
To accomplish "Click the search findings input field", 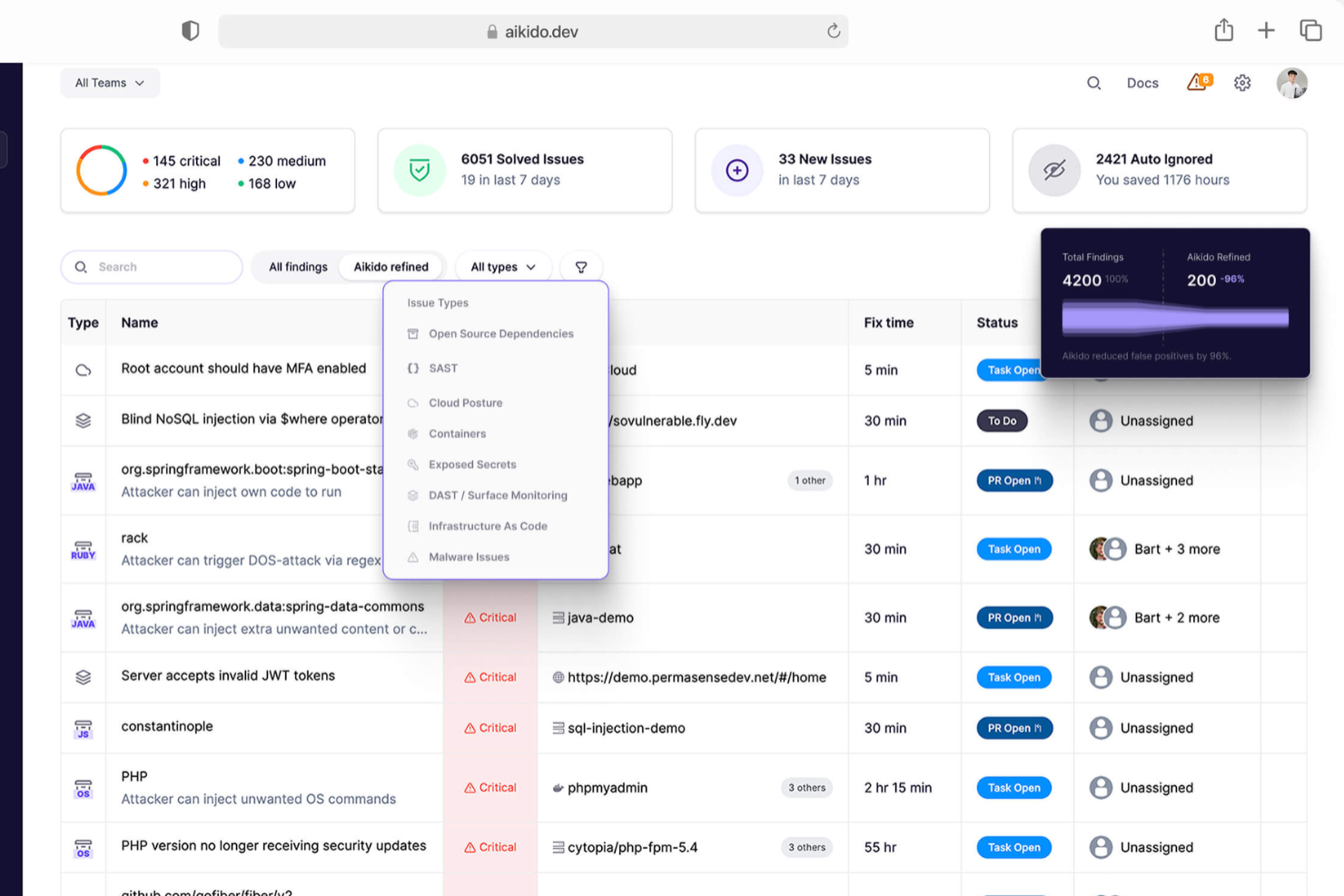I will tap(150, 266).
